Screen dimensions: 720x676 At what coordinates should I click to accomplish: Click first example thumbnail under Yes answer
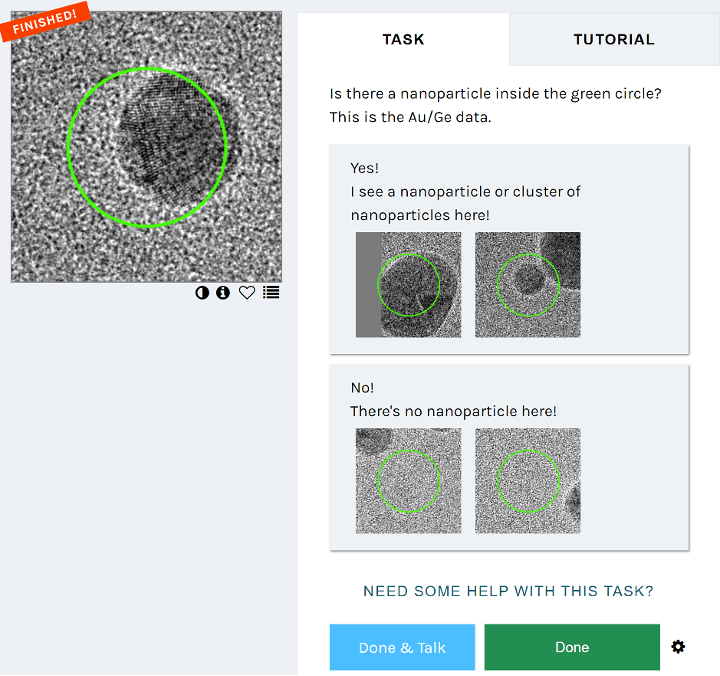[408, 285]
